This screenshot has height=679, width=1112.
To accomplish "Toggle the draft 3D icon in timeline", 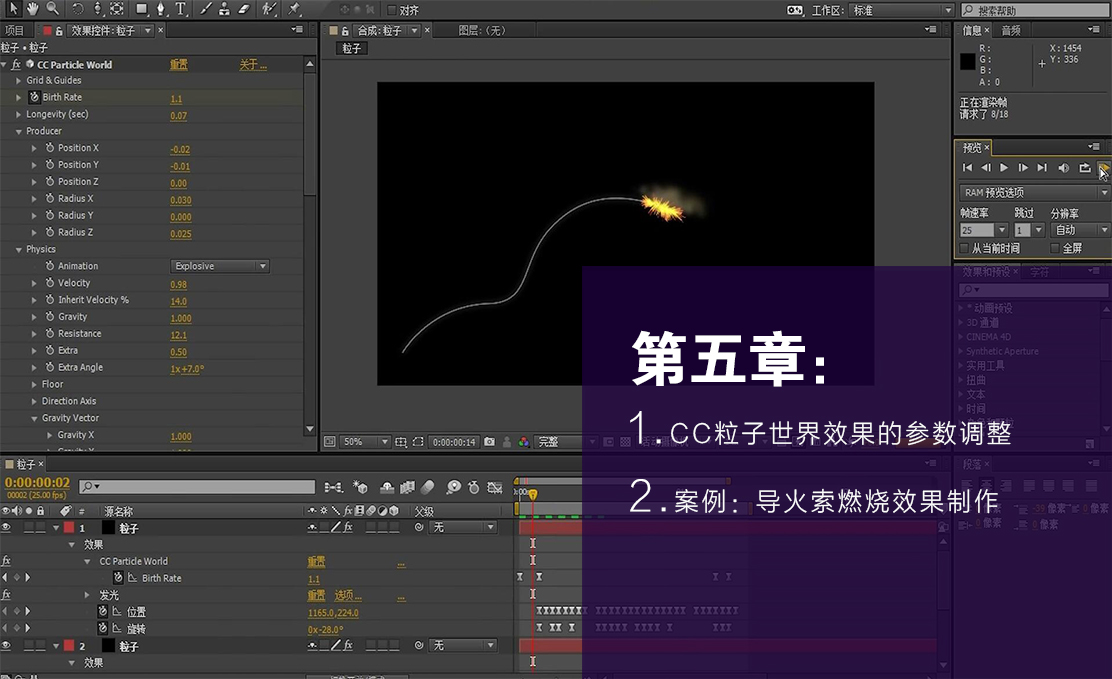I will click(x=361, y=487).
